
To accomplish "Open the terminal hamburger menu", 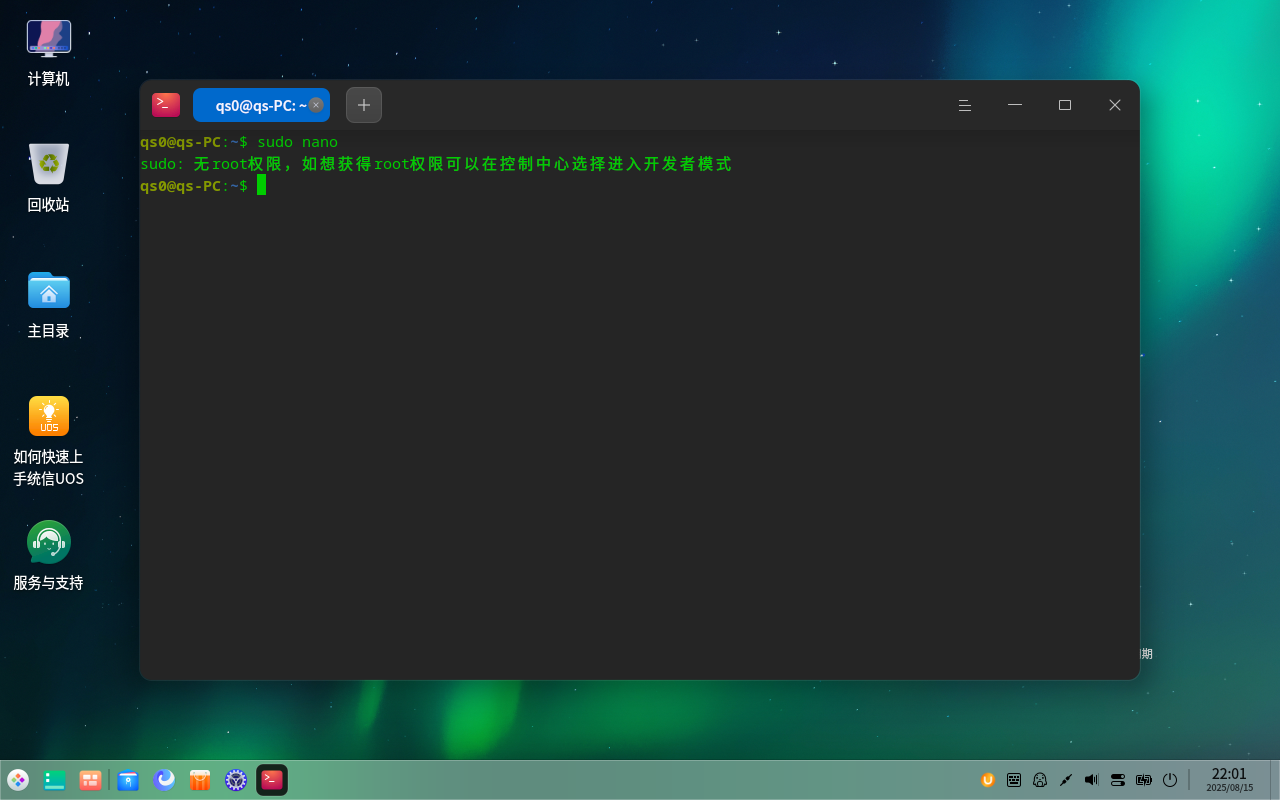I will click(x=965, y=105).
